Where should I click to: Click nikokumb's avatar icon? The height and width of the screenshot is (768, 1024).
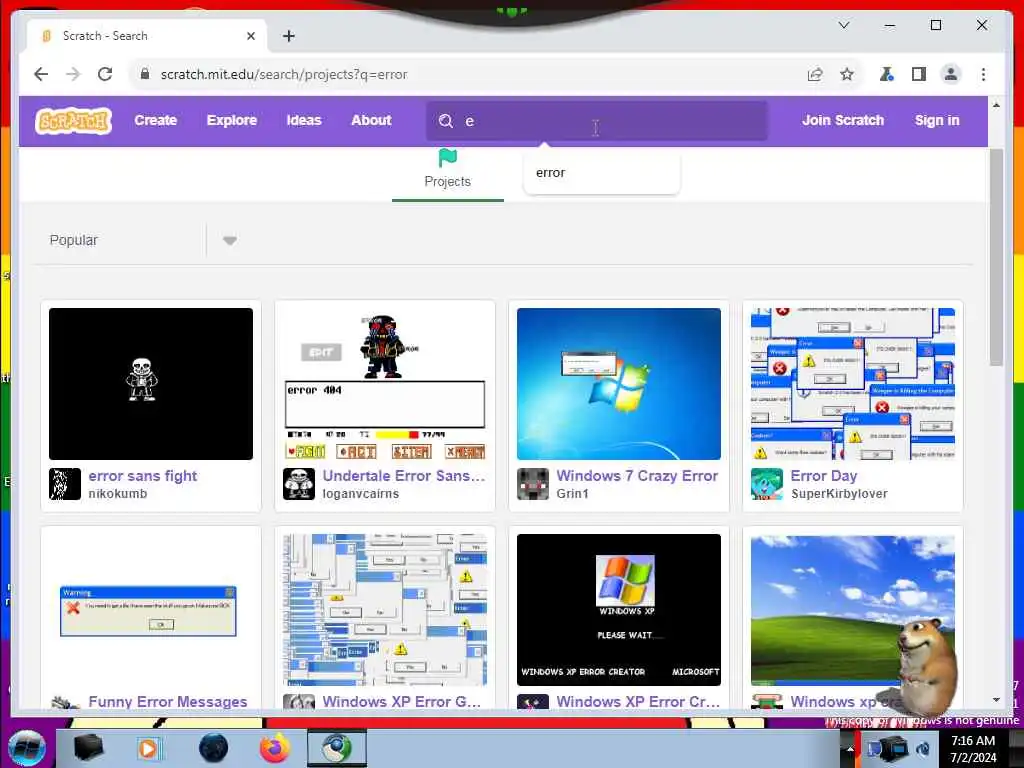(x=65, y=484)
